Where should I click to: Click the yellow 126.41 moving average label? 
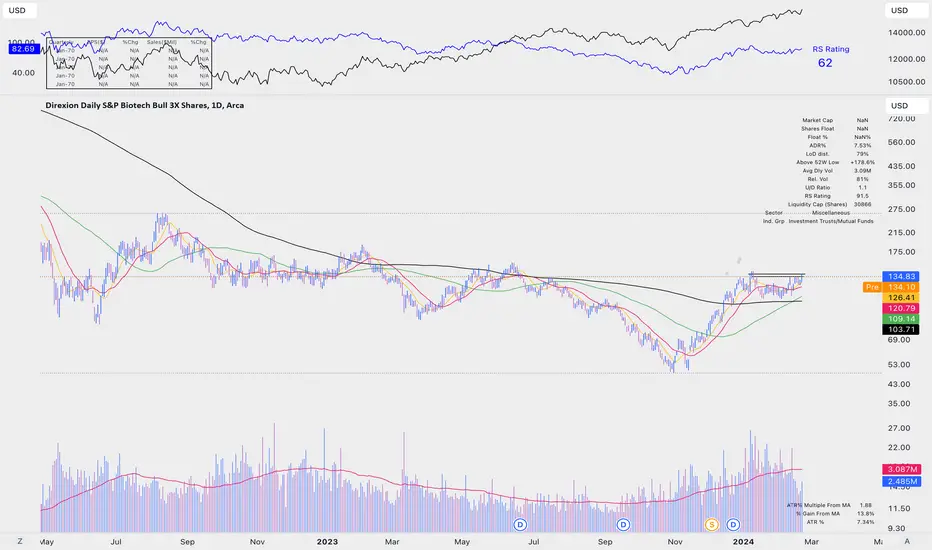point(902,298)
